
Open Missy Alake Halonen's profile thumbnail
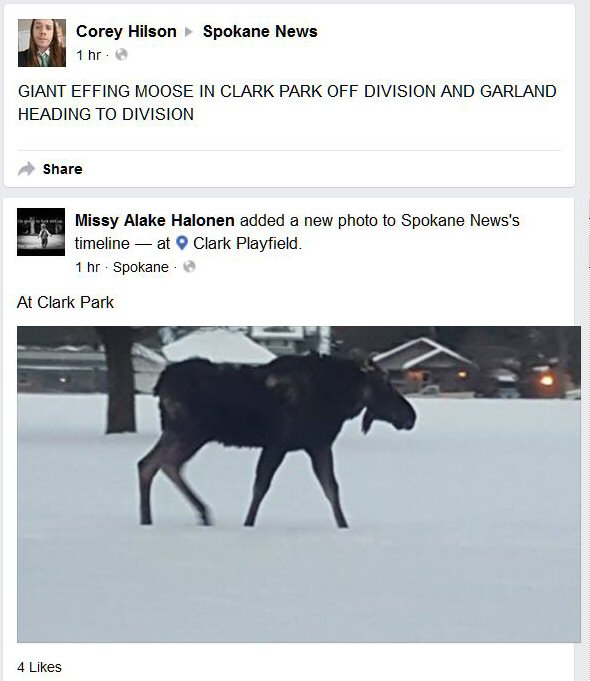pos(41,232)
